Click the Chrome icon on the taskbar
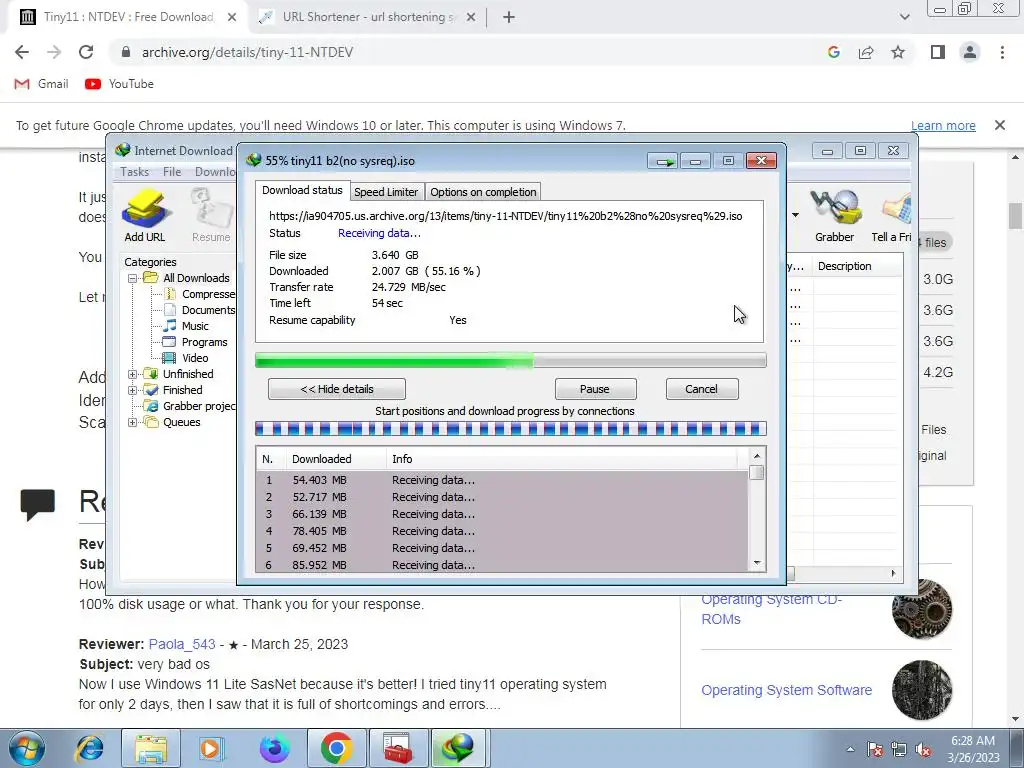1024x768 pixels. (336, 748)
